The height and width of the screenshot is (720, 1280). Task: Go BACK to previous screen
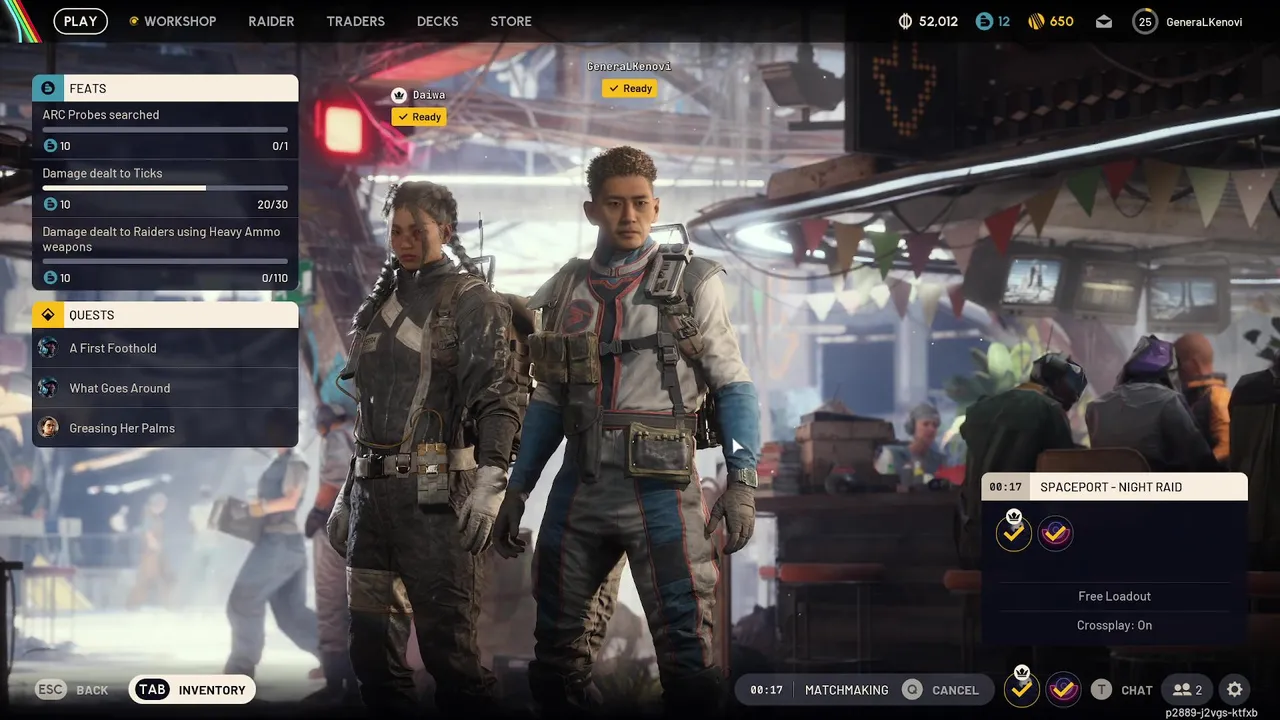pos(92,690)
